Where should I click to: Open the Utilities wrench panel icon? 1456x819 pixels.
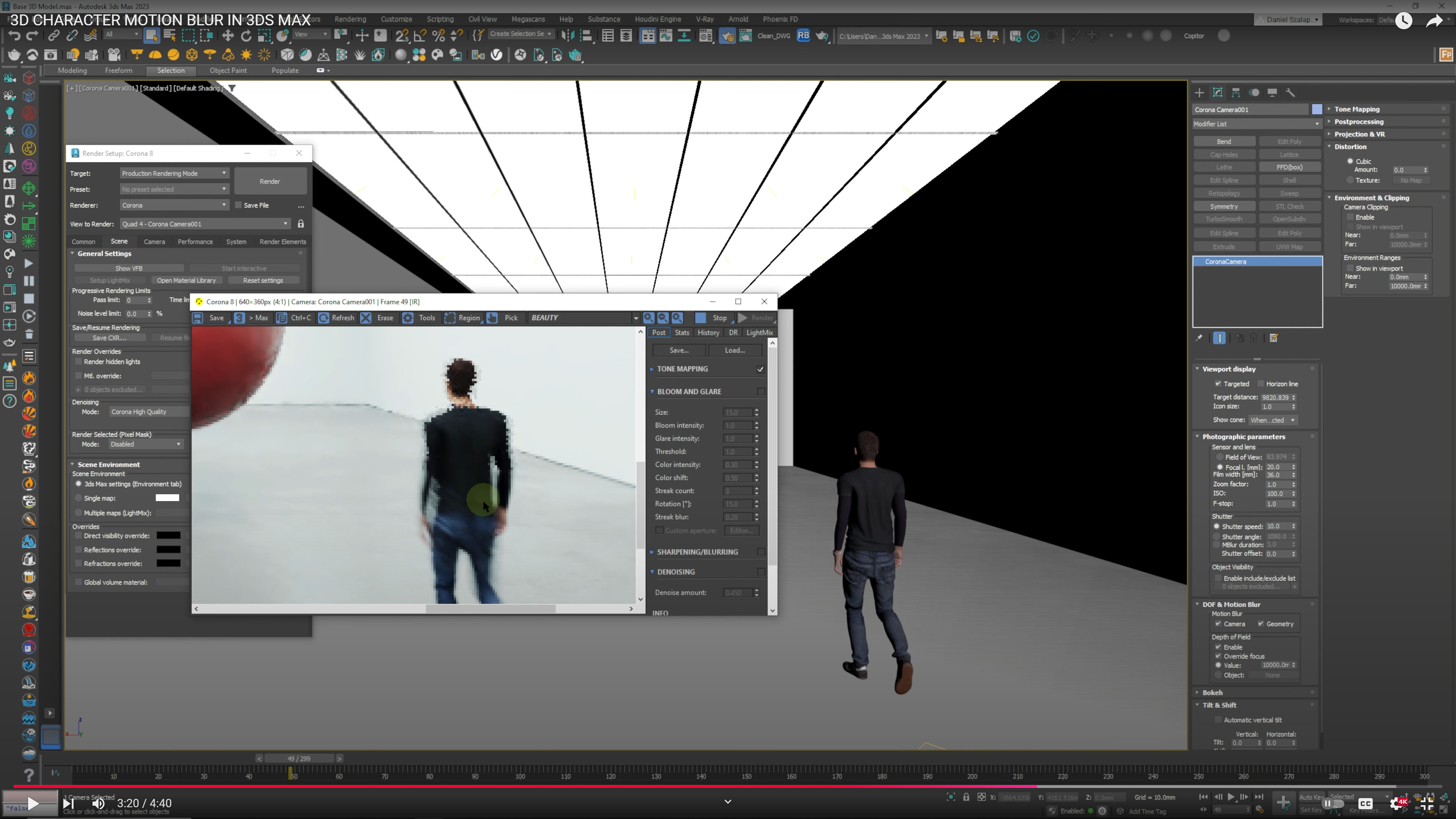coord(1290,93)
